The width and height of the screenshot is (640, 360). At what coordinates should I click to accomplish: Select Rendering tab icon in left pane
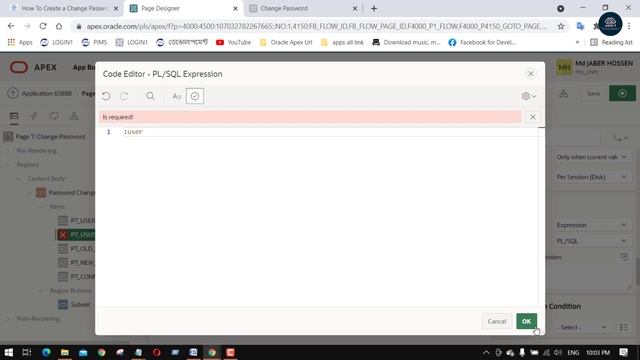[x=14, y=116]
